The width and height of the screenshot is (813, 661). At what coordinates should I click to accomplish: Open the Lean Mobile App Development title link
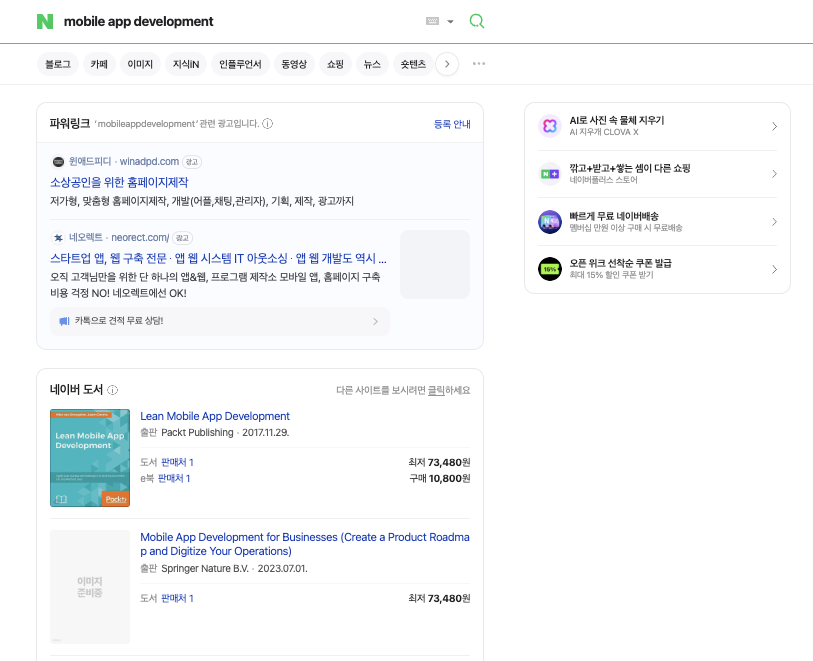point(215,416)
